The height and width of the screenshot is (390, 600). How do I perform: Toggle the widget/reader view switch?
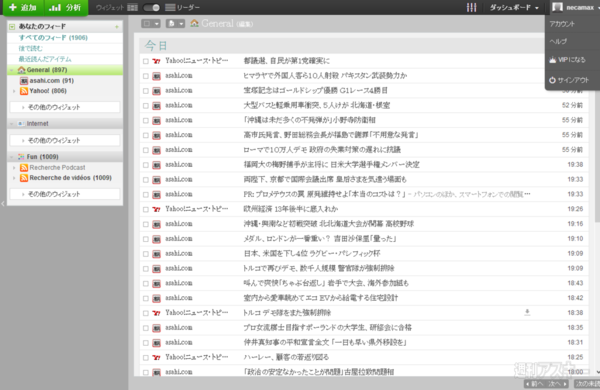pos(152,8)
